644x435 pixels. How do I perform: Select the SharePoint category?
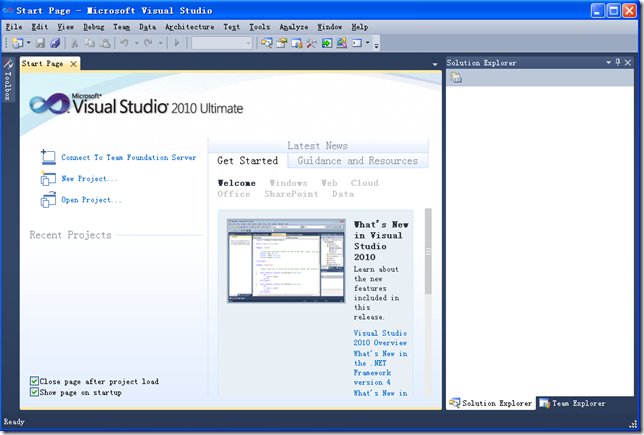291,194
